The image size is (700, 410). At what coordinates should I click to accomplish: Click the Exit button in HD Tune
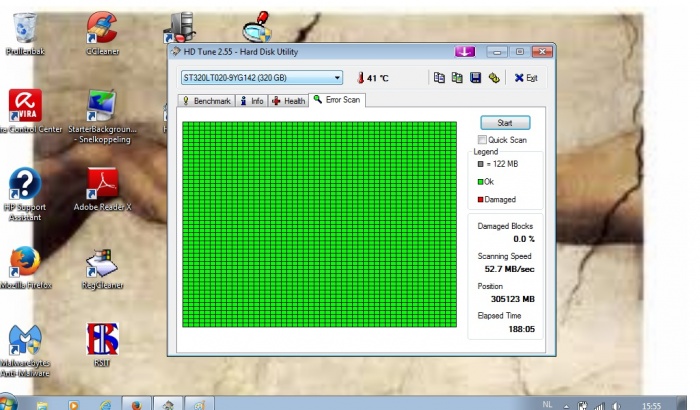coord(526,78)
